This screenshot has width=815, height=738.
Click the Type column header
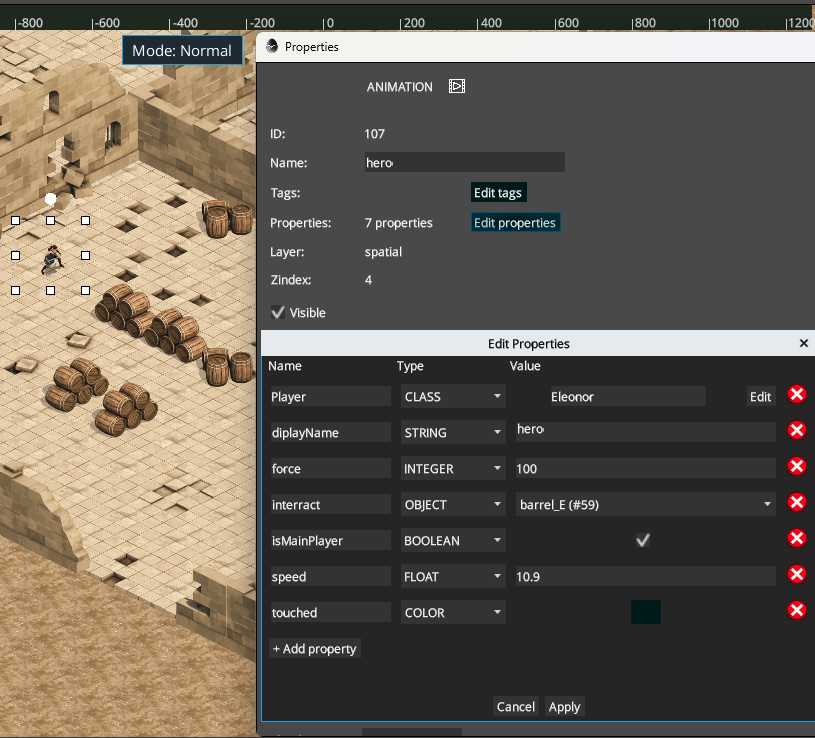coord(410,366)
